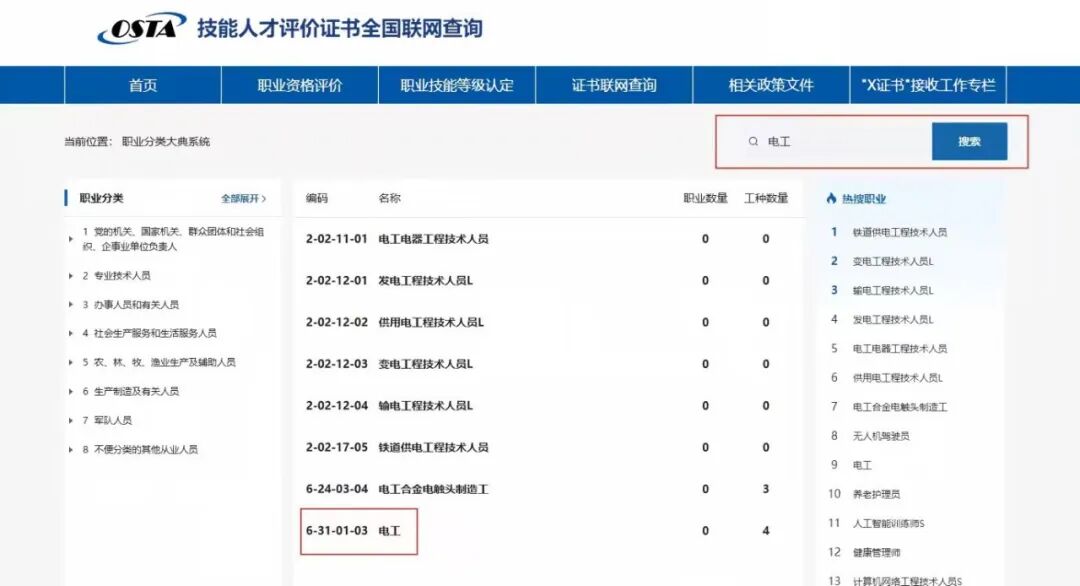Click code 2-02-11-01
Screen dimensions: 1080x586
point(337,239)
